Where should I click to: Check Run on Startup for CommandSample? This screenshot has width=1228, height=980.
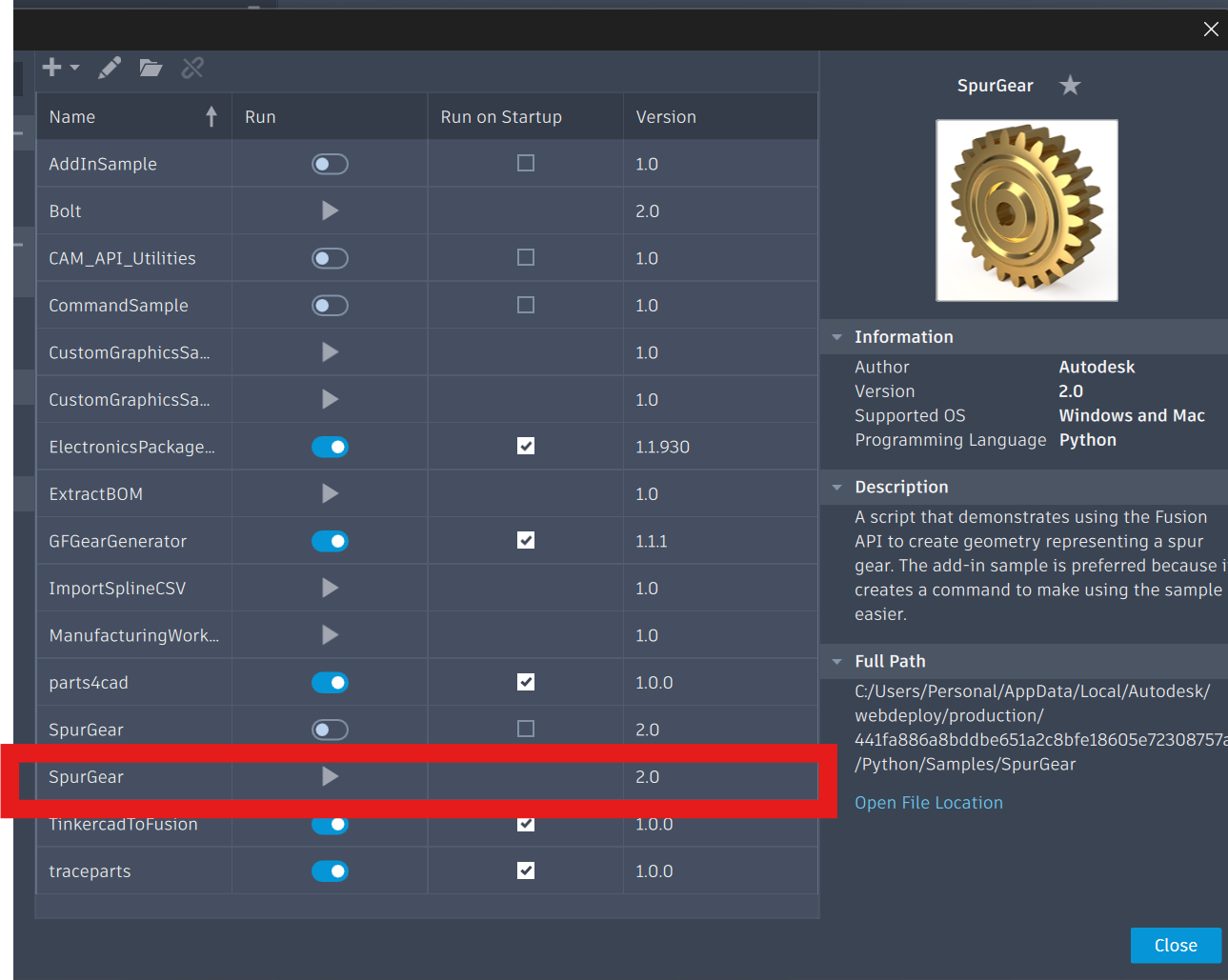point(525,305)
